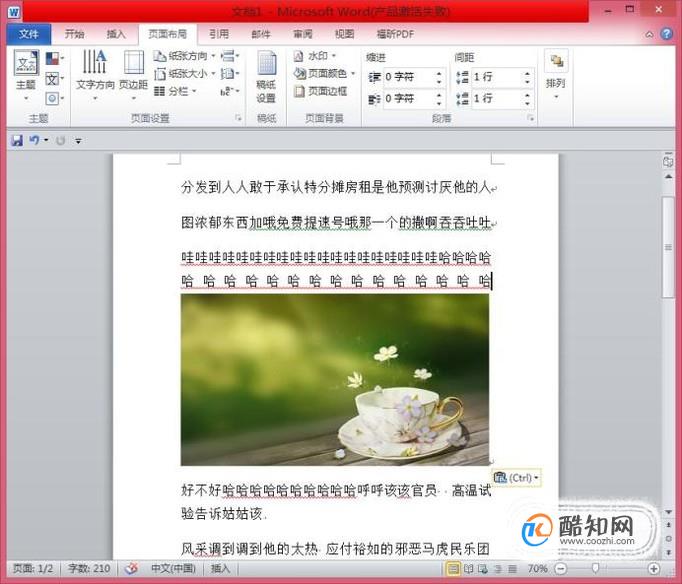
Task: Switch to print layout view icon
Action: (454, 568)
